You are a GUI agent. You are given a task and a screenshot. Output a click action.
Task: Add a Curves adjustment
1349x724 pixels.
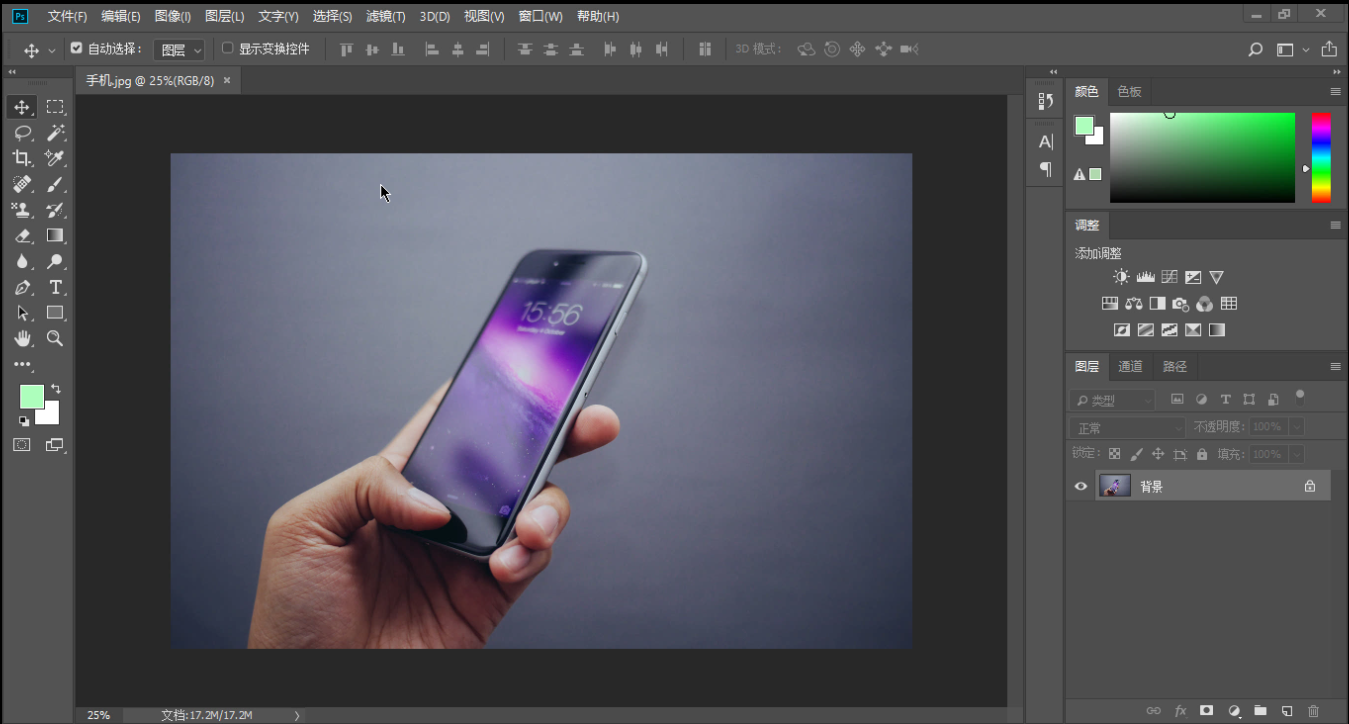pyautogui.click(x=1169, y=277)
